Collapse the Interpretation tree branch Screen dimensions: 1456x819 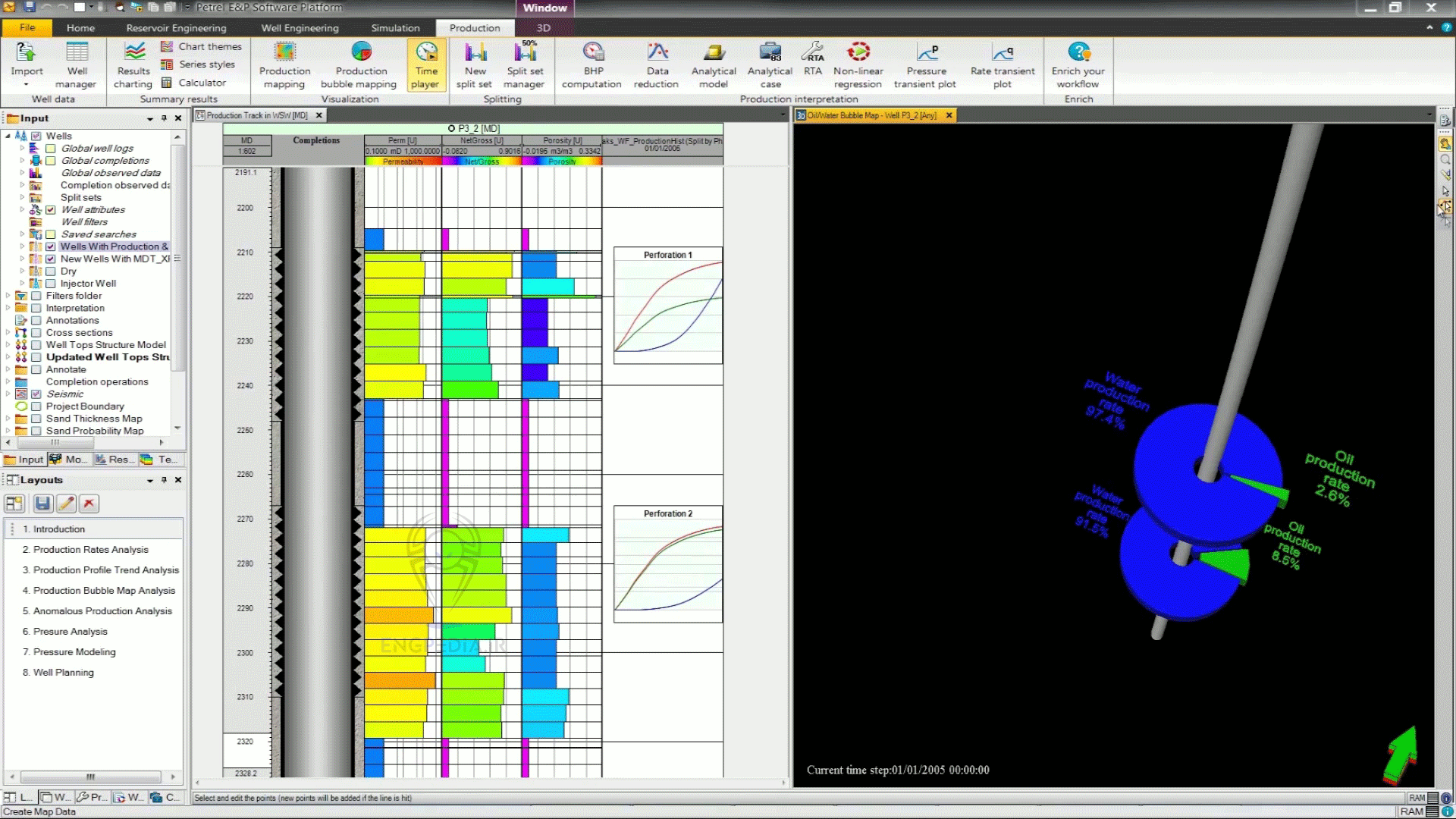tap(9, 308)
